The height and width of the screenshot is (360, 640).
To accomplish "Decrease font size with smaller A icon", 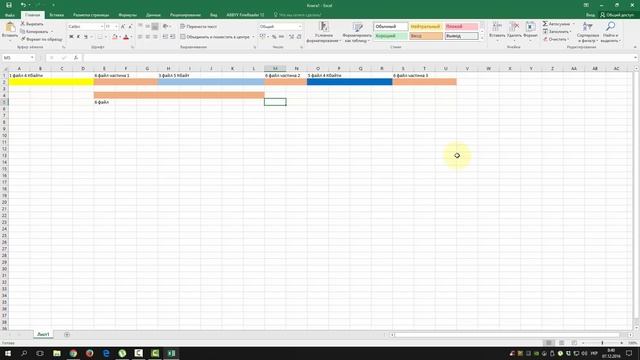I will 130,27.
